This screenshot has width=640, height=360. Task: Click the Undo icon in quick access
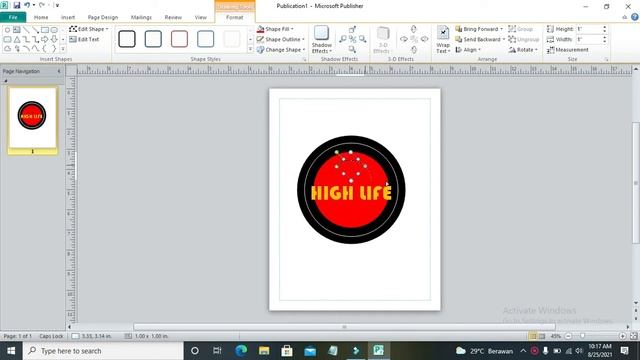27,5
